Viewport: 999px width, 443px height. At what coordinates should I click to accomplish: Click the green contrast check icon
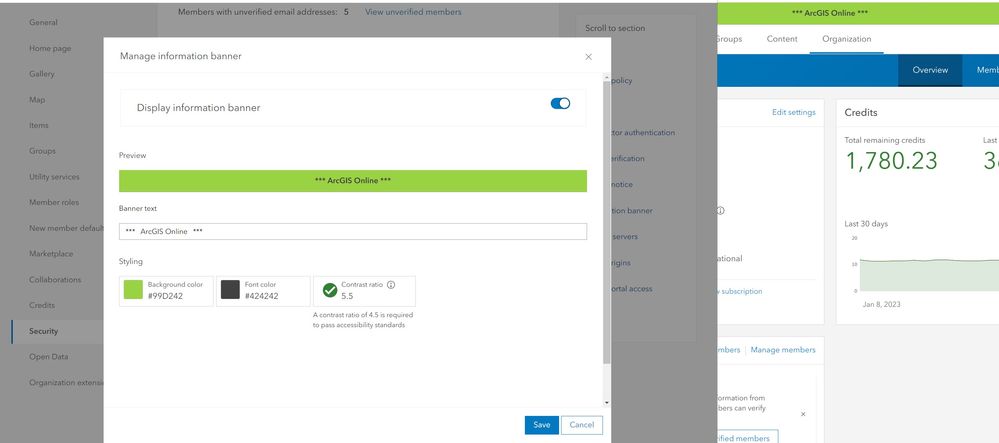point(330,291)
